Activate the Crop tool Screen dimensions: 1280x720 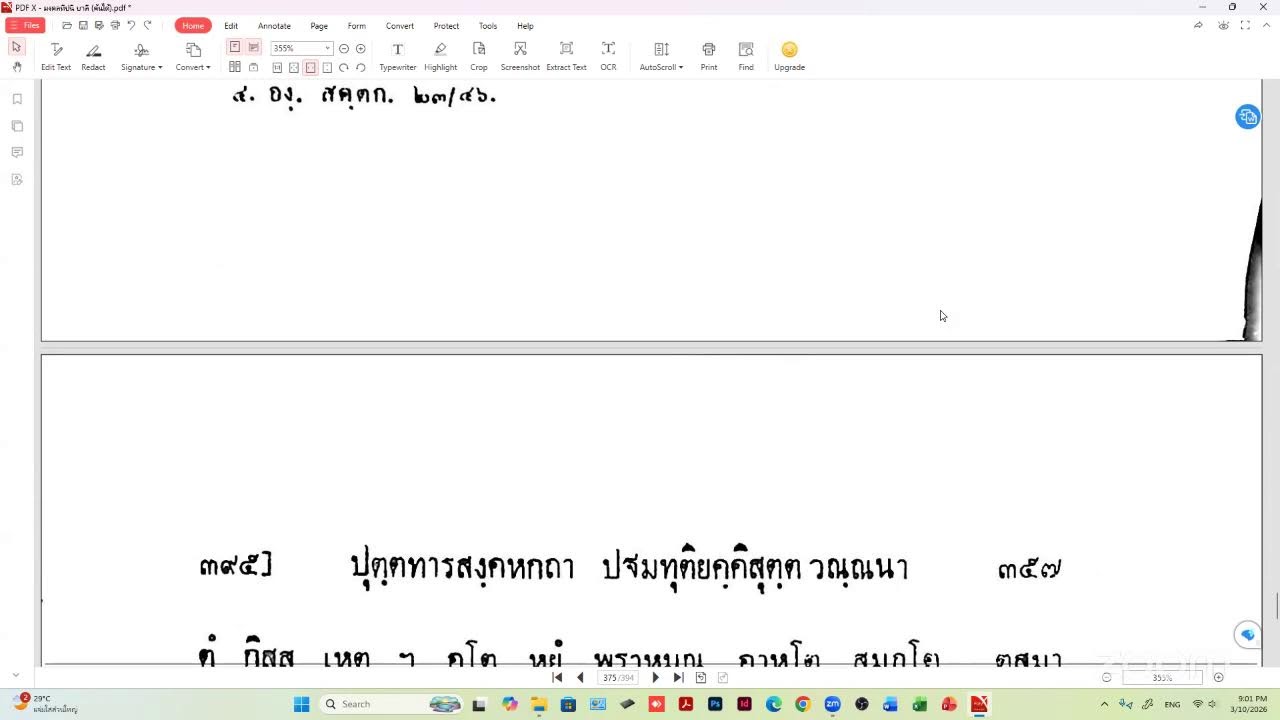pos(479,56)
